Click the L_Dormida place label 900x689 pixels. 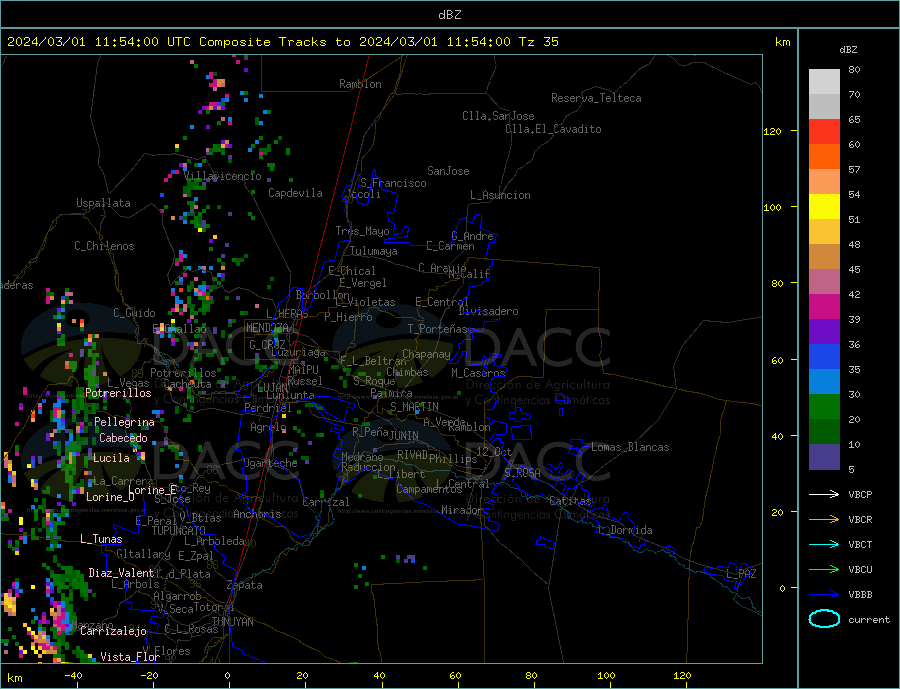point(626,530)
